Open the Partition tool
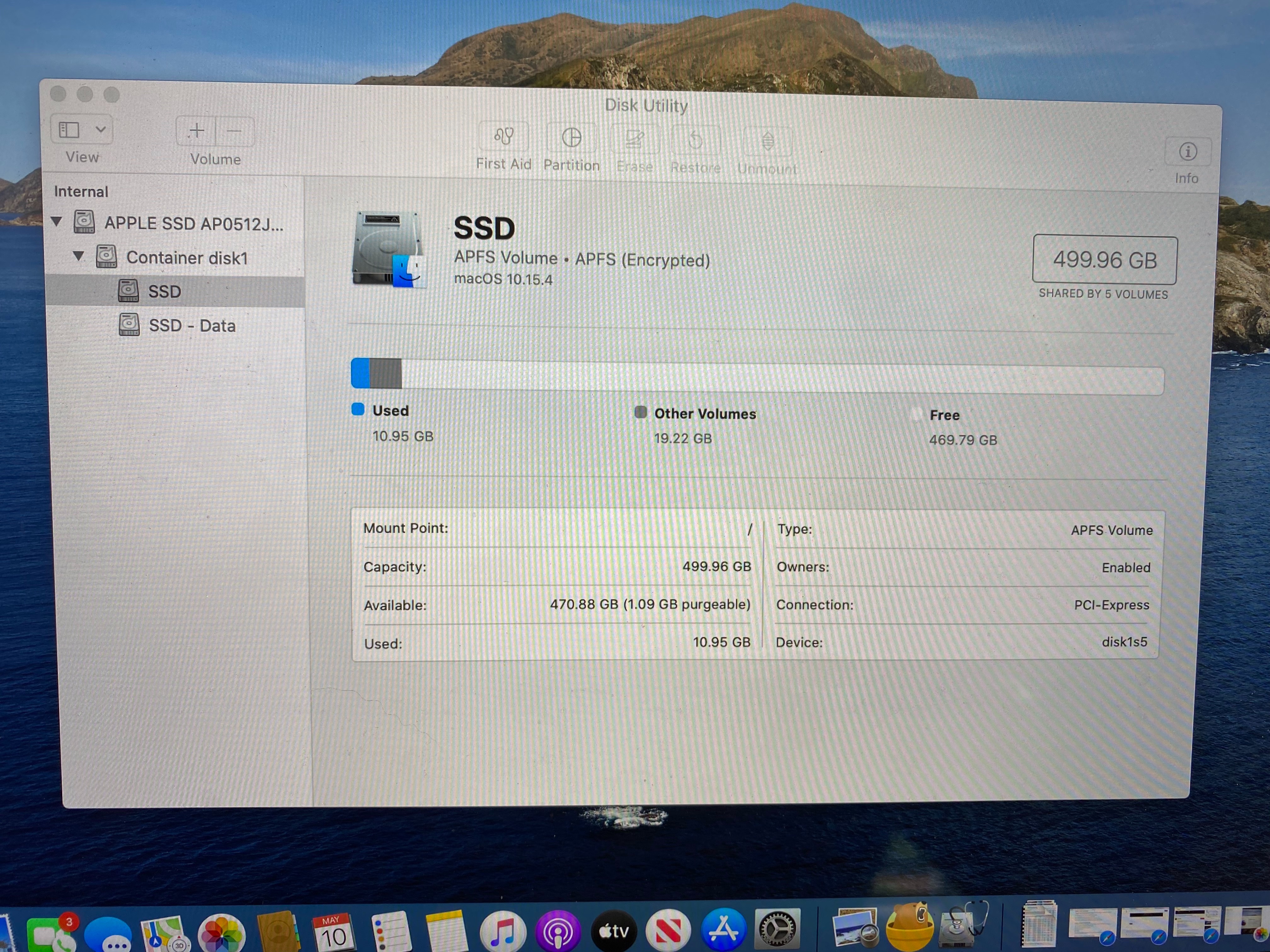The height and width of the screenshot is (952, 1270). pyautogui.click(x=571, y=138)
